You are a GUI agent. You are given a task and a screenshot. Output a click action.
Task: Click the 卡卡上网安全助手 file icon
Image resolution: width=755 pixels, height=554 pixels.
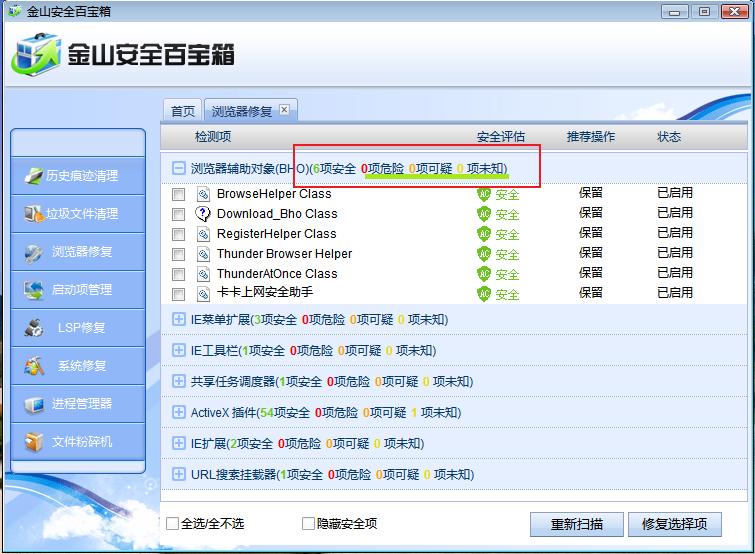pyautogui.click(x=203, y=294)
